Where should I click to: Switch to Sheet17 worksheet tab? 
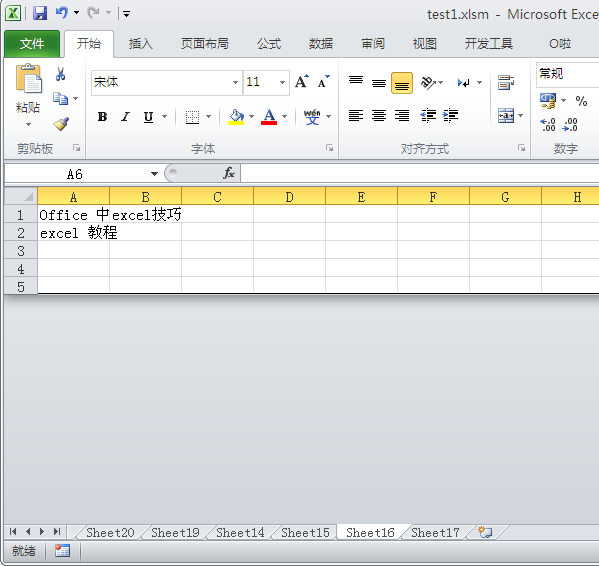pyautogui.click(x=435, y=532)
